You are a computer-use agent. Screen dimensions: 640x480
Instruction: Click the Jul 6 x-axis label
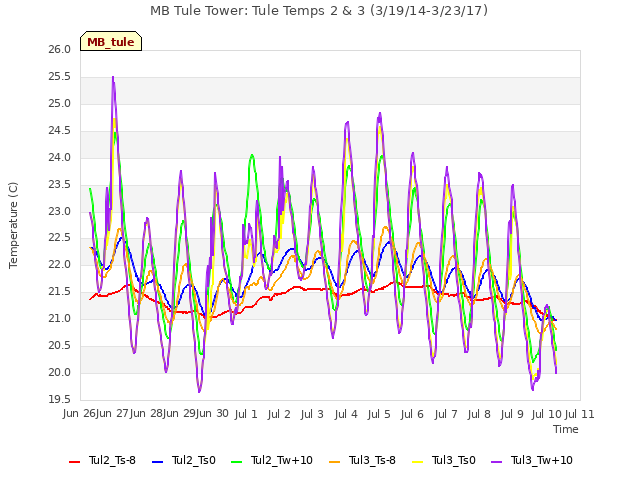tap(412, 414)
